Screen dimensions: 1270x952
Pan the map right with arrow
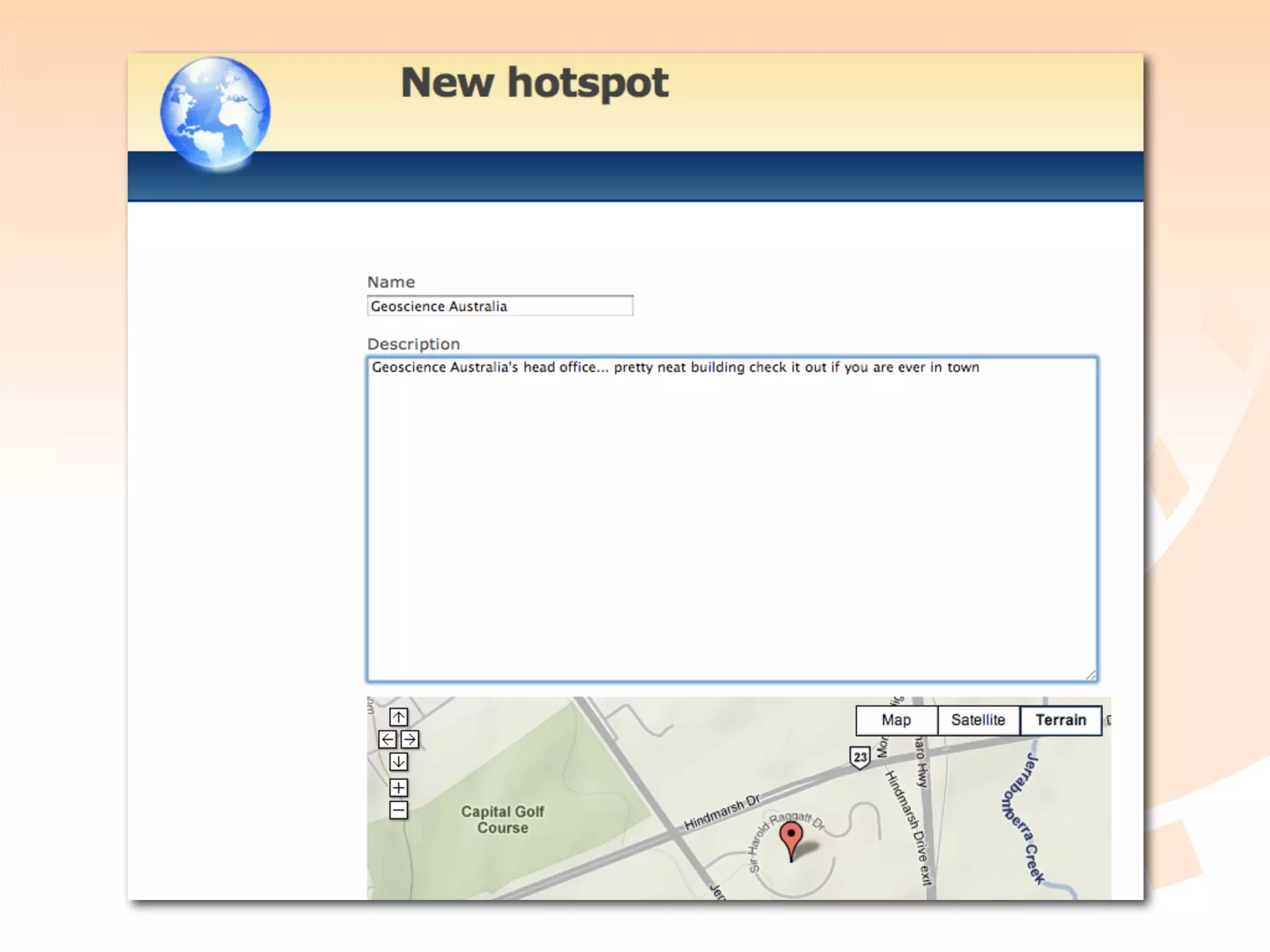(x=409, y=739)
